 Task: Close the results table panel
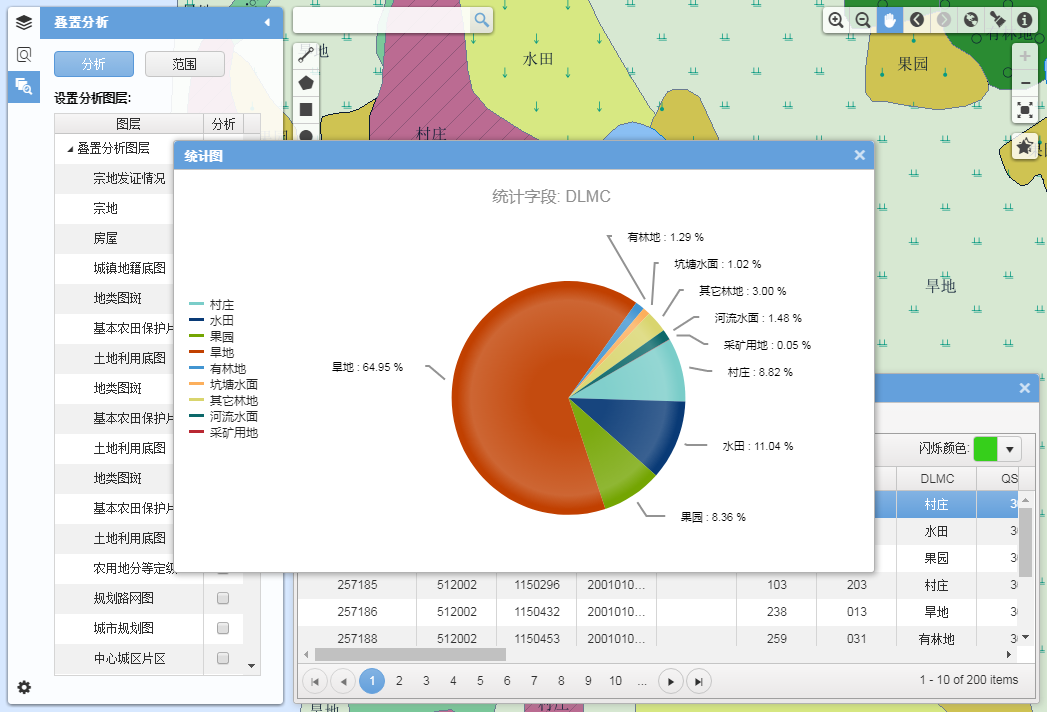[x=1024, y=388]
